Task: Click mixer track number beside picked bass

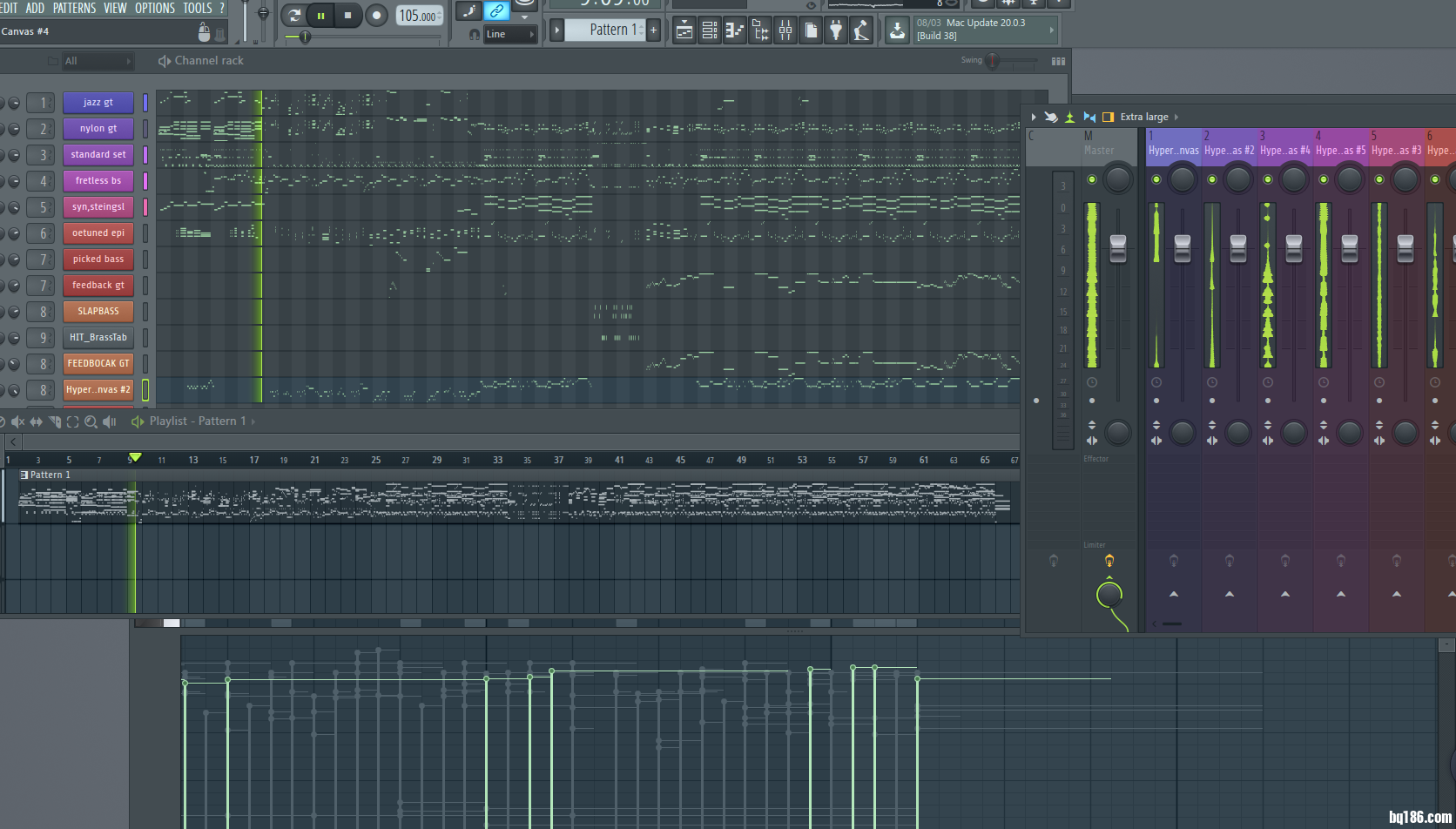Action: 41,259
